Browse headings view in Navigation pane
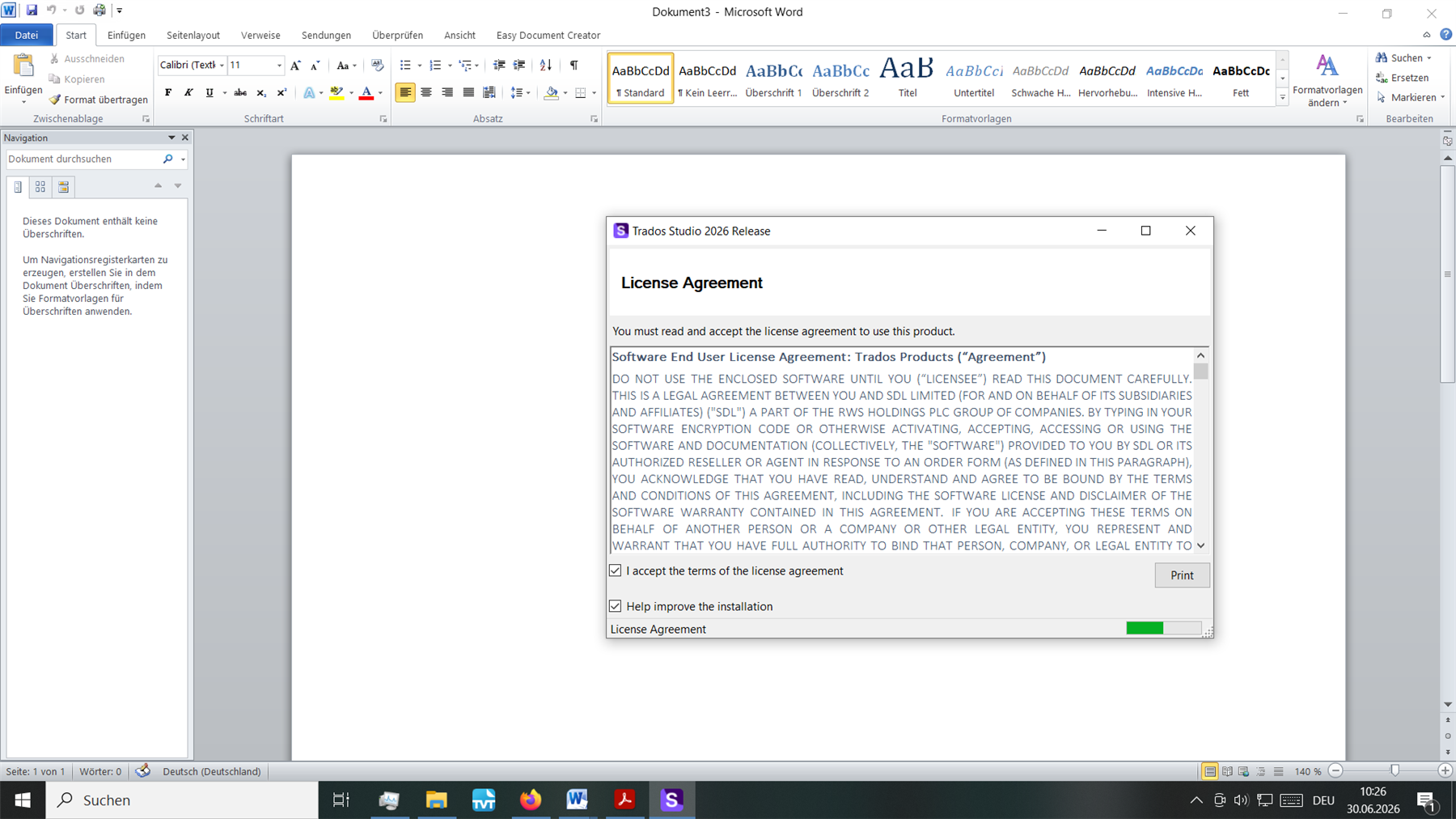The width and height of the screenshot is (1456, 819). [x=18, y=187]
